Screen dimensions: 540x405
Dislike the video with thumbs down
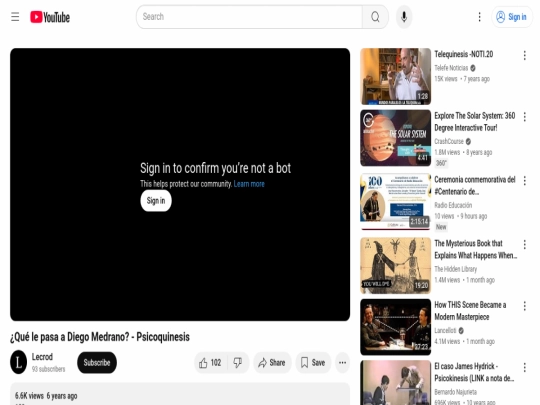[x=238, y=363]
